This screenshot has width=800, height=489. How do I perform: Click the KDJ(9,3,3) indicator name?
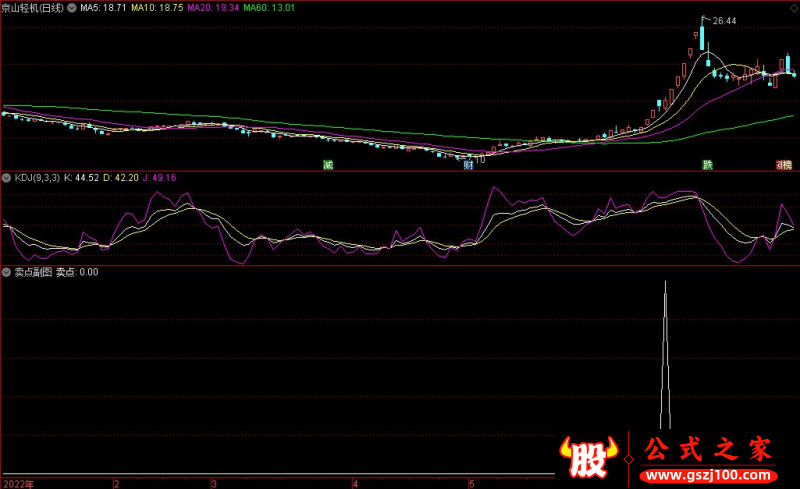[37, 178]
